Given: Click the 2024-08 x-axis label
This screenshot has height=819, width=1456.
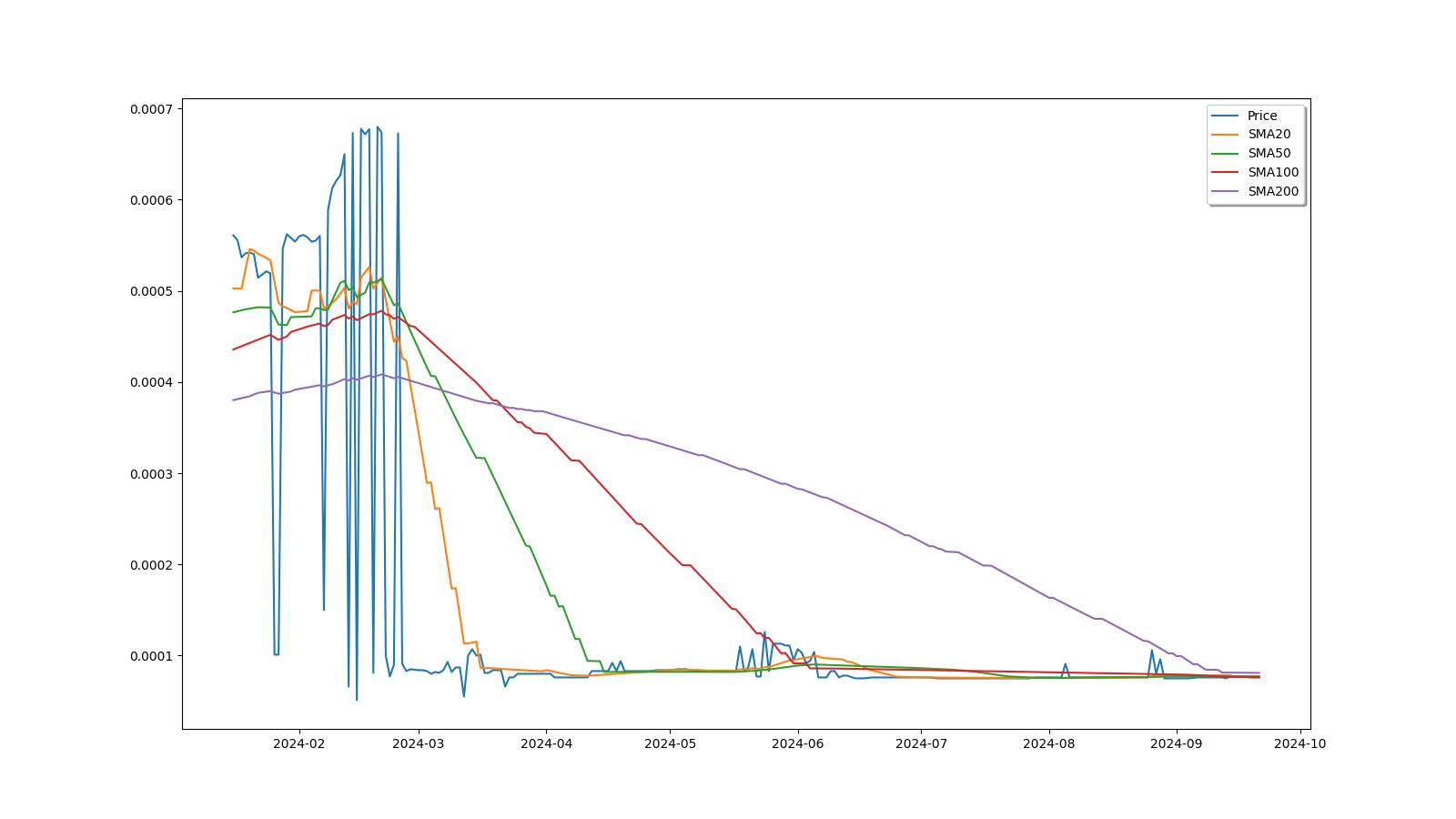Looking at the screenshot, I should (x=1049, y=743).
